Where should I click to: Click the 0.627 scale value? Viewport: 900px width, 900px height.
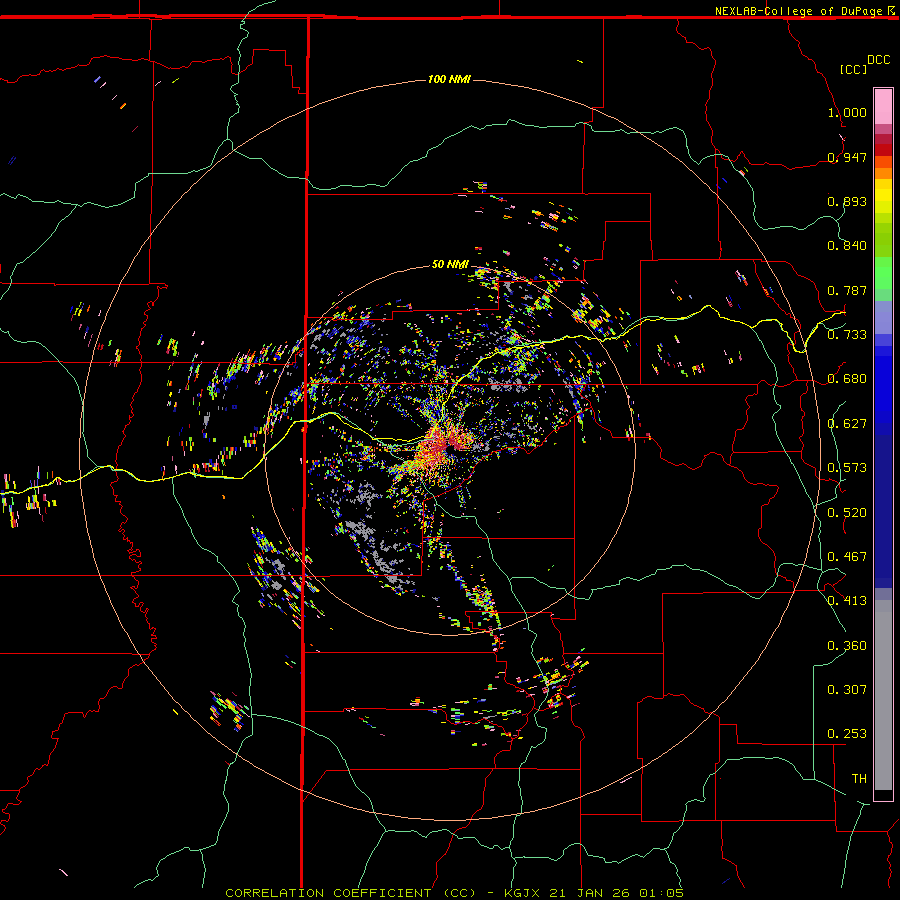[x=847, y=424]
